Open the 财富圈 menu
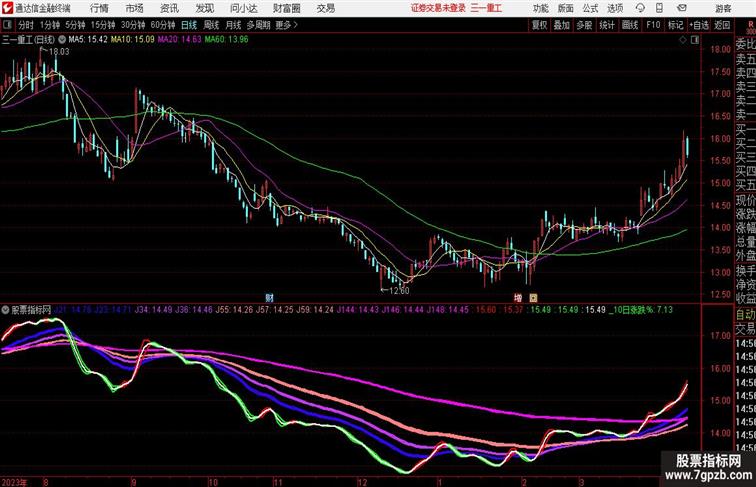 click(x=287, y=8)
